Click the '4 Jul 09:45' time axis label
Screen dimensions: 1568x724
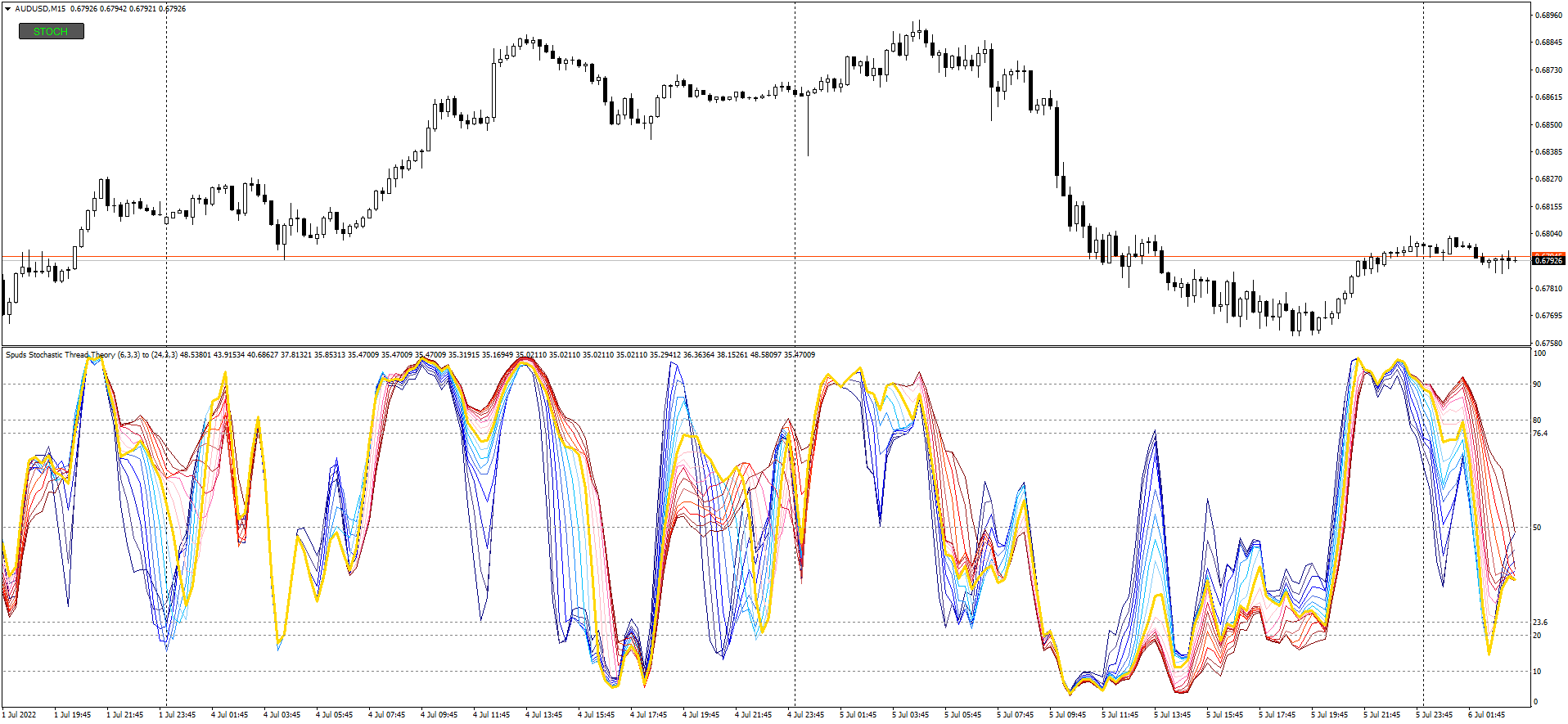tap(439, 715)
